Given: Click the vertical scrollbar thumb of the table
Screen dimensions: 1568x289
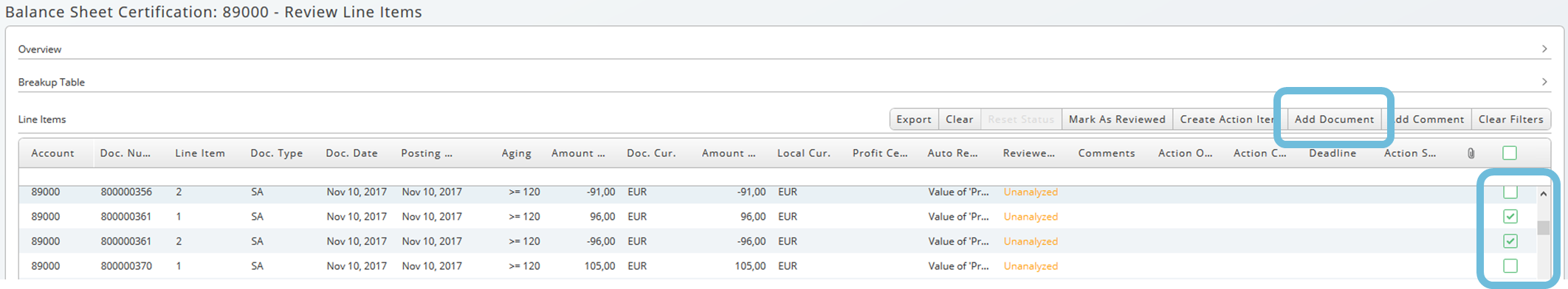Looking at the screenshot, I should click(1543, 228).
